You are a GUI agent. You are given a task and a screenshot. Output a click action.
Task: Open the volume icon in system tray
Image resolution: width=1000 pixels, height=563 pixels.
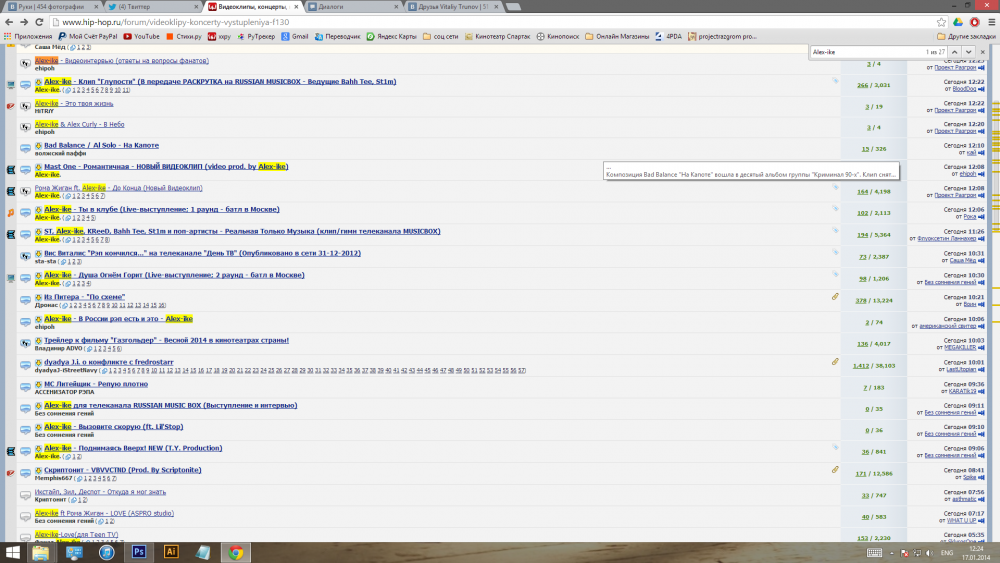[929, 553]
